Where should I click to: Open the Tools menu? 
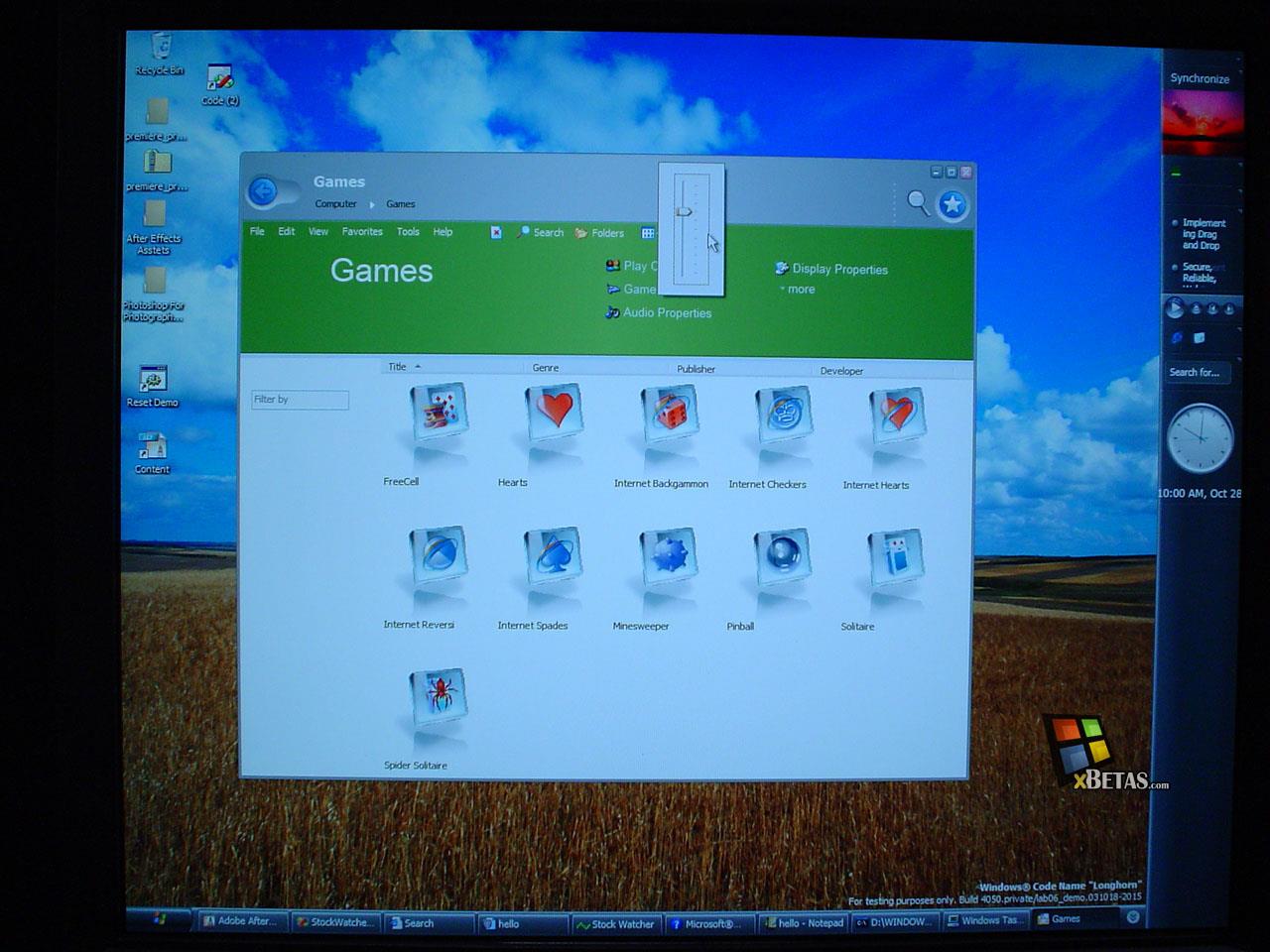(408, 231)
